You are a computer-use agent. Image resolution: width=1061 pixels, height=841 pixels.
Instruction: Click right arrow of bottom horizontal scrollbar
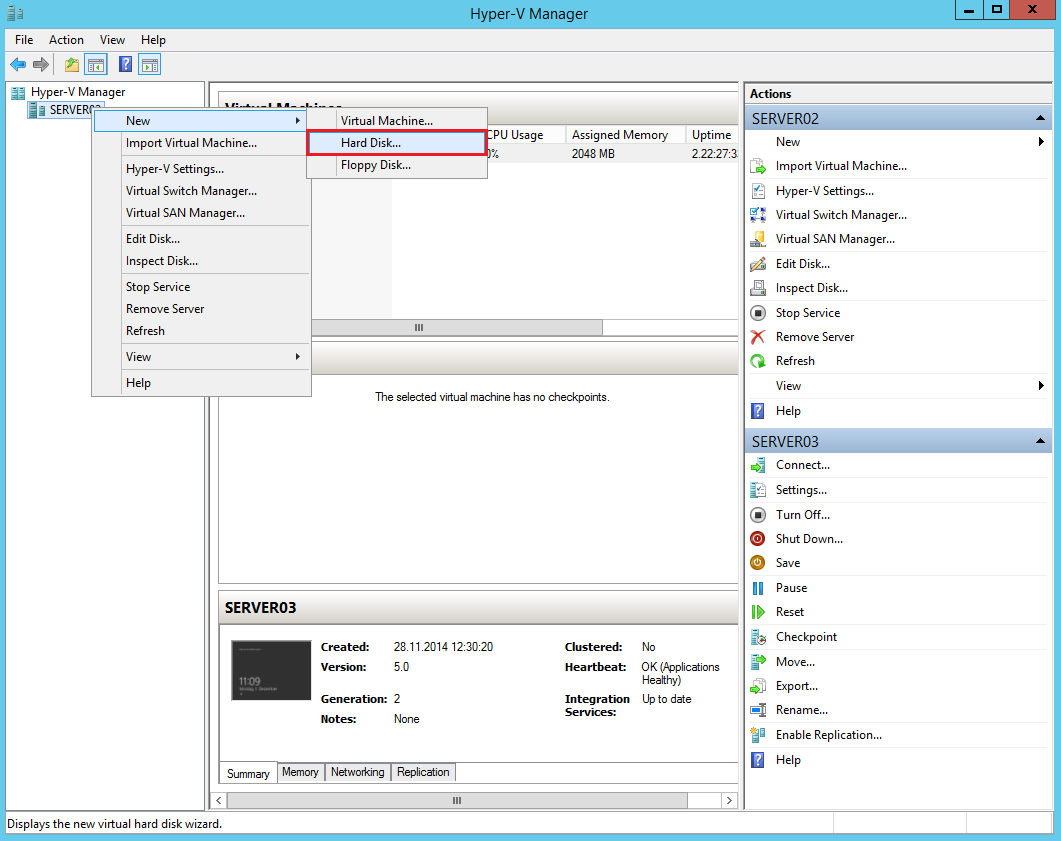coord(729,800)
